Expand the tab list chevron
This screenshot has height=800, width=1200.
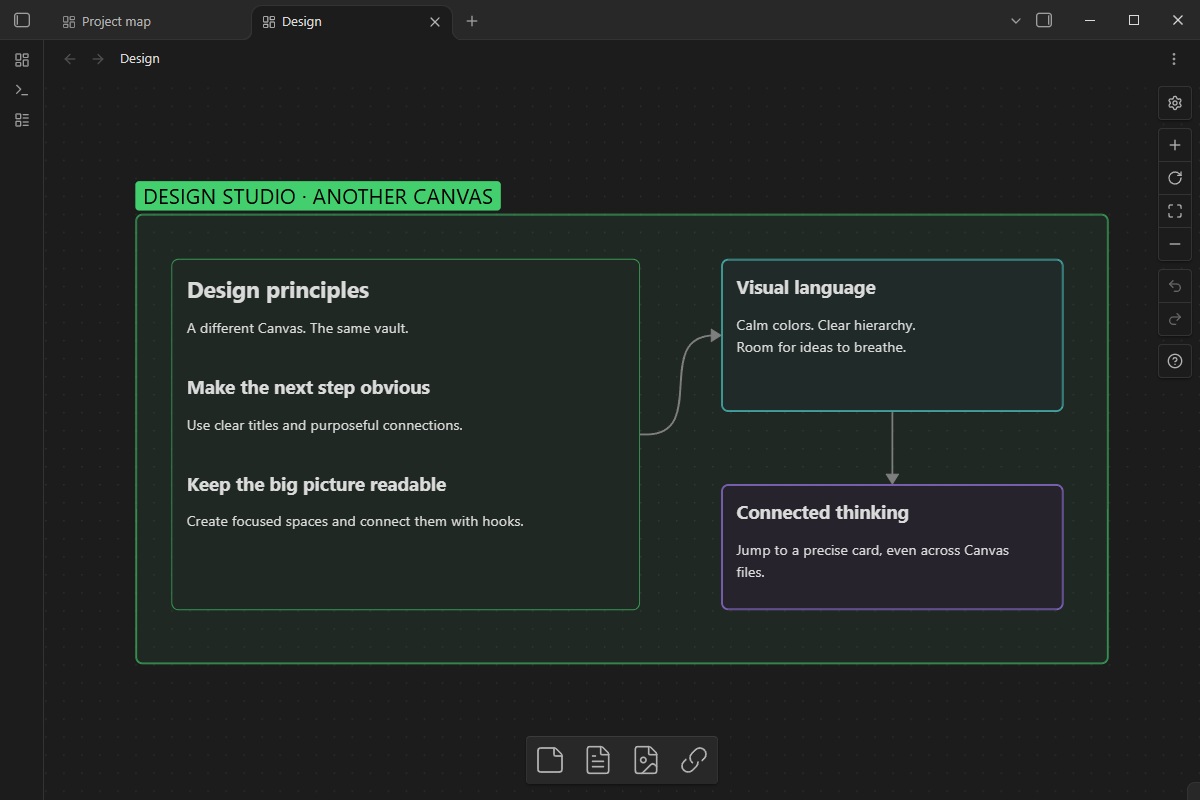pos(1016,20)
